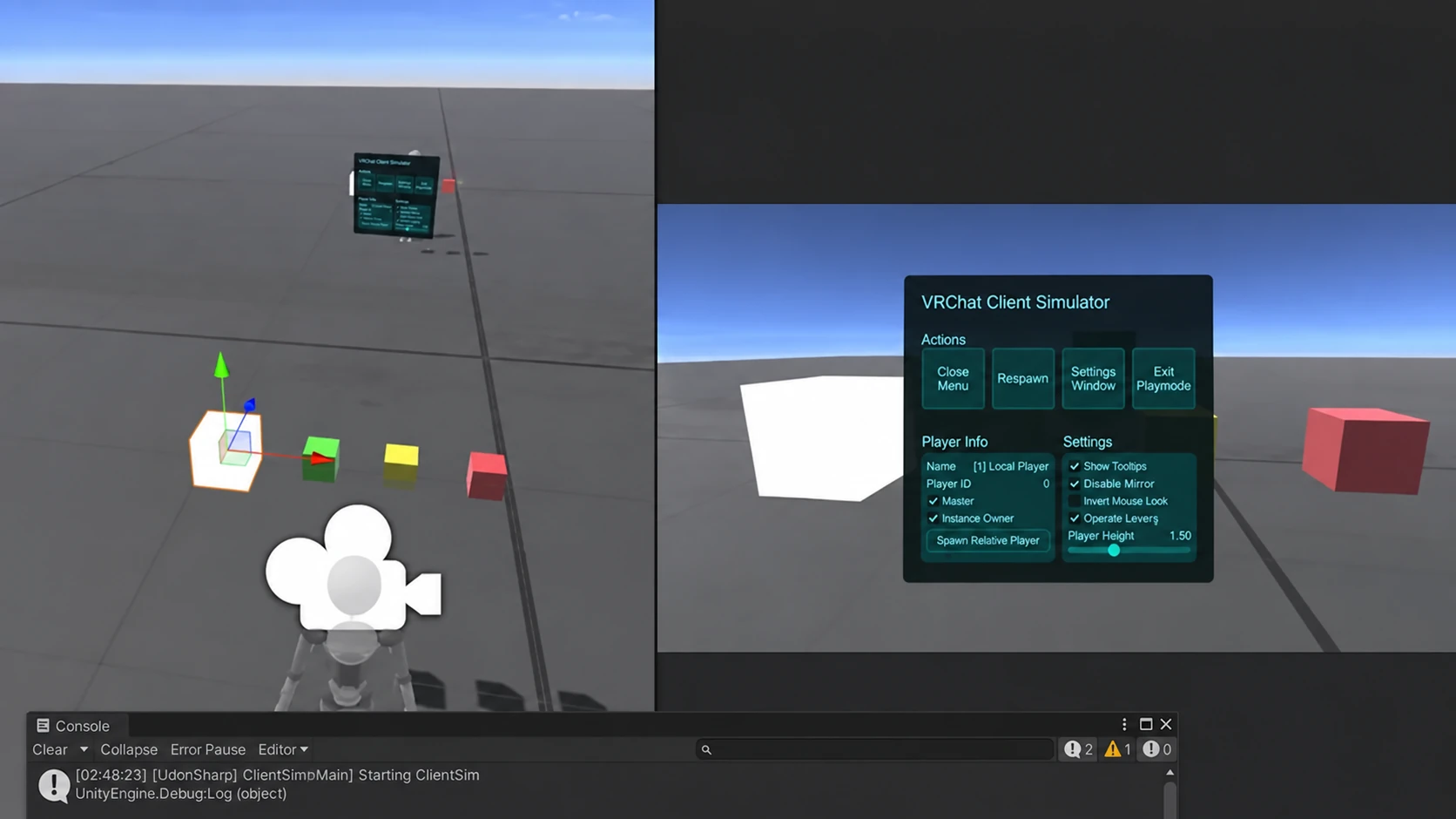Viewport: 1456px width, 819px height.
Task: Select the Starting ClientSim log entry
Action: pyautogui.click(x=597, y=784)
